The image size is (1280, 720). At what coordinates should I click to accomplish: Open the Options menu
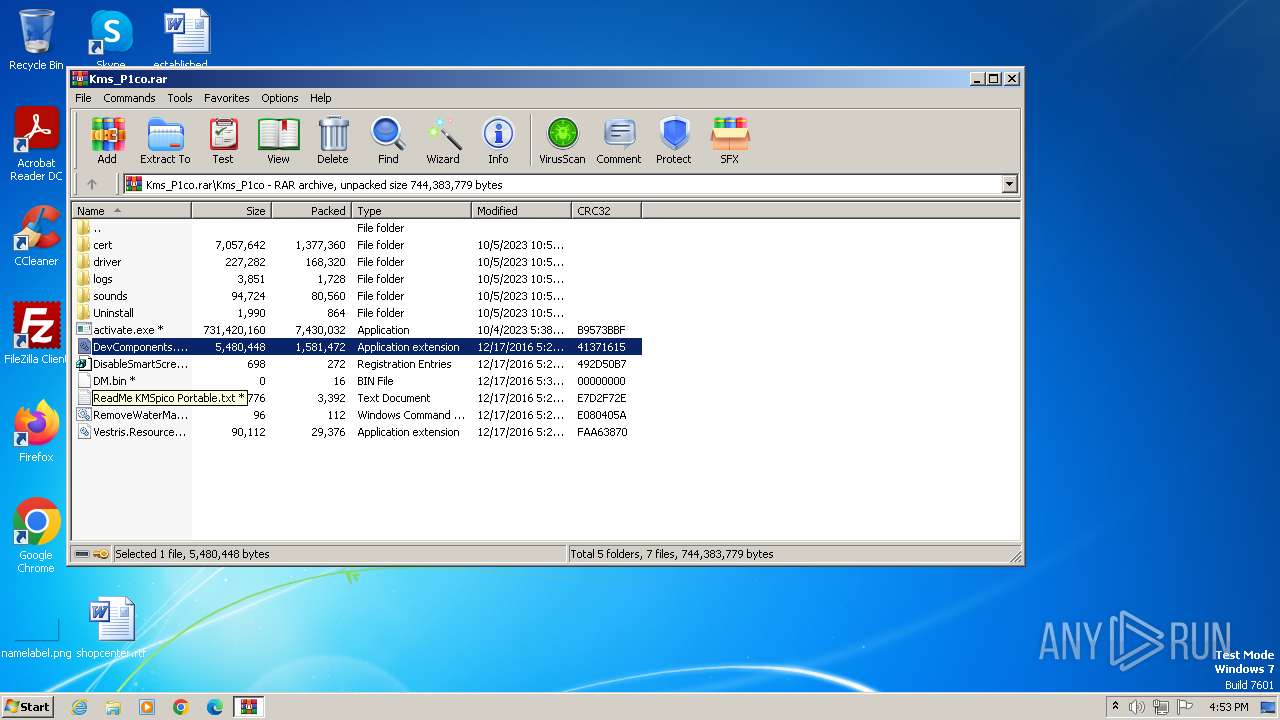pos(280,98)
